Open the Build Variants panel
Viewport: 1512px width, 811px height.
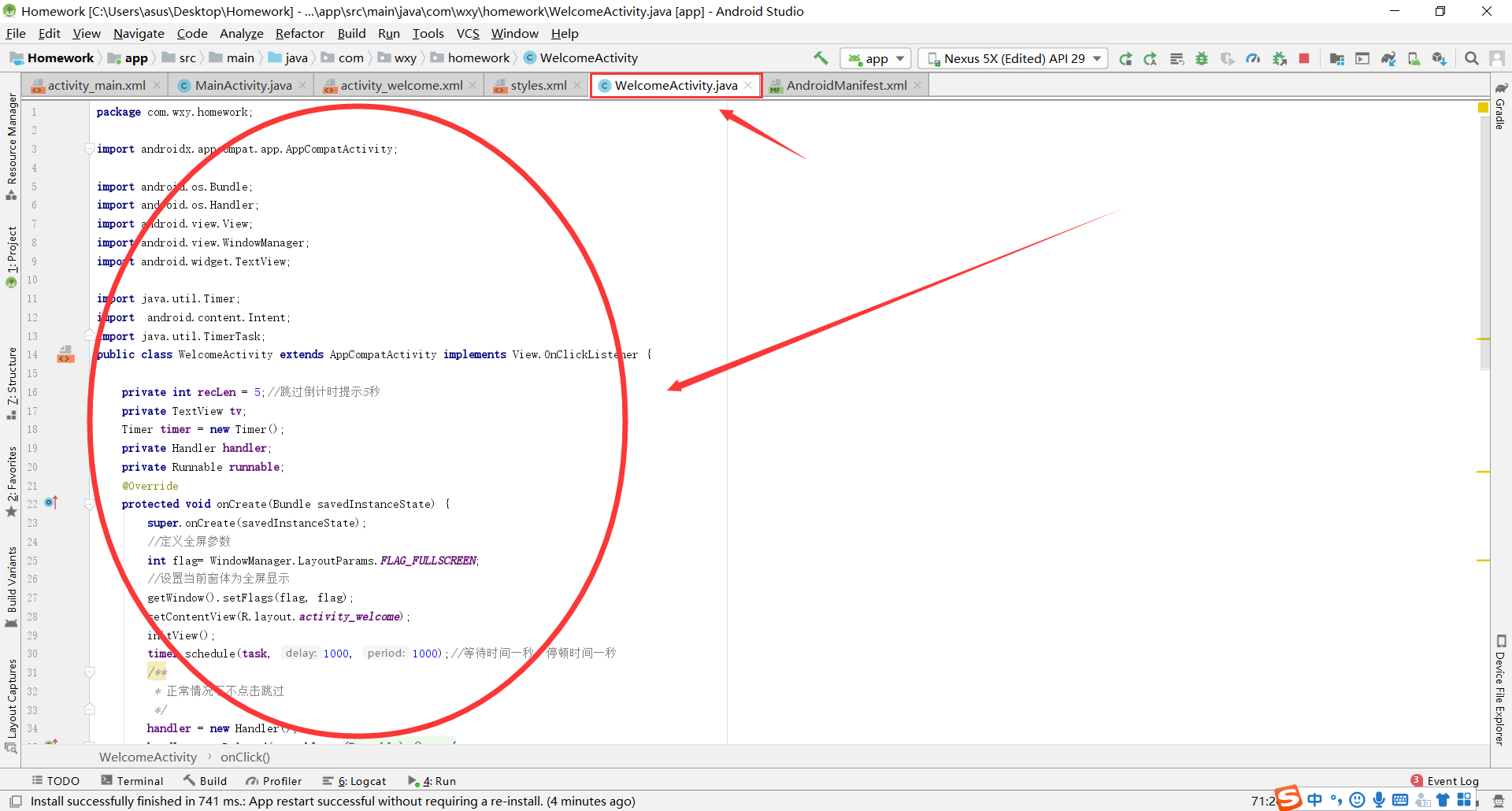pyautogui.click(x=12, y=587)
